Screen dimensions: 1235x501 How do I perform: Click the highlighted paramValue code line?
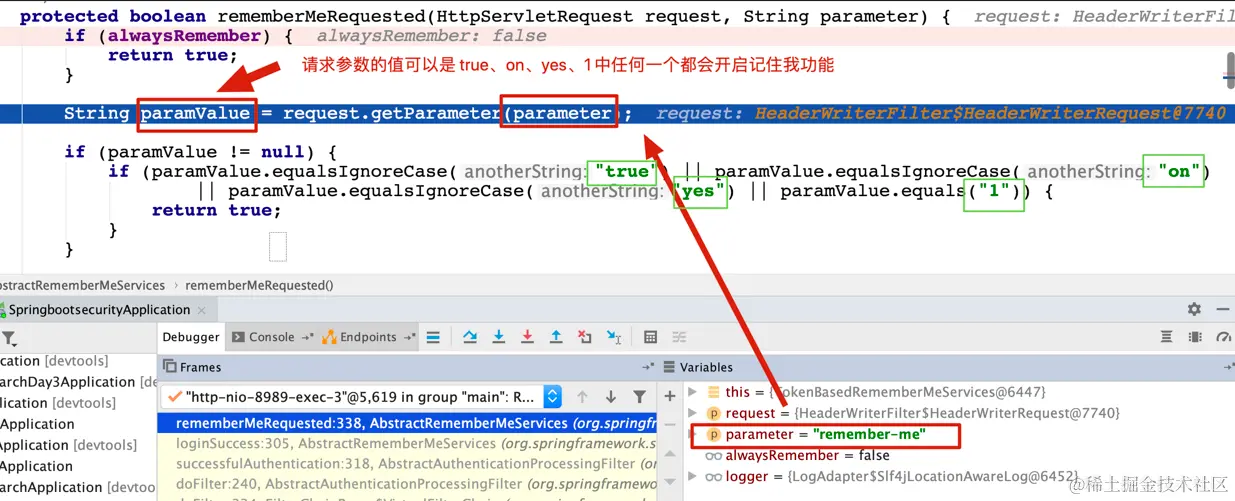point(617,113)
